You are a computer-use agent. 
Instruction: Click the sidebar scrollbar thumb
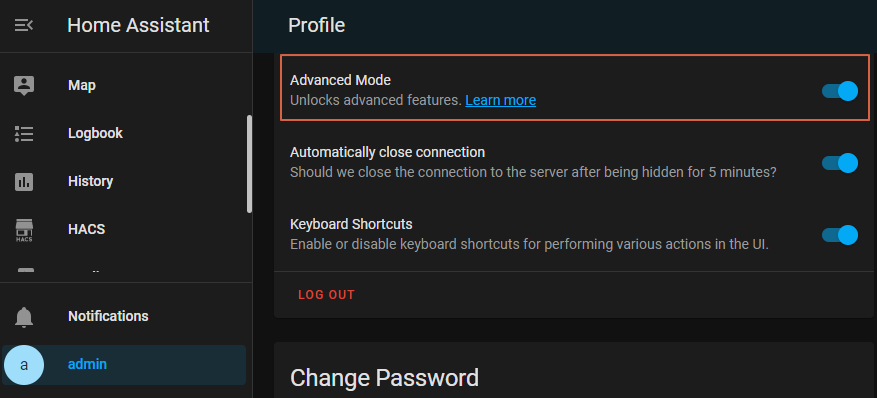(x=249, y=164)
